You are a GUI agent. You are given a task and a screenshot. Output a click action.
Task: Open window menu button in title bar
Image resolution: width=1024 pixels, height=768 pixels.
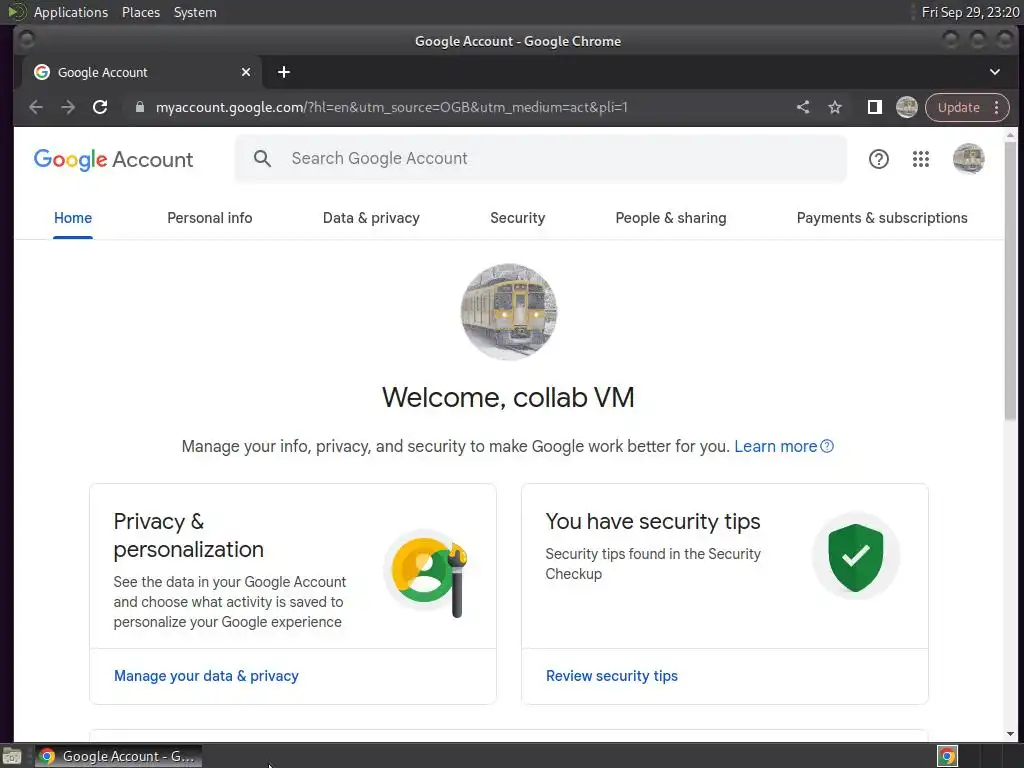27,40
